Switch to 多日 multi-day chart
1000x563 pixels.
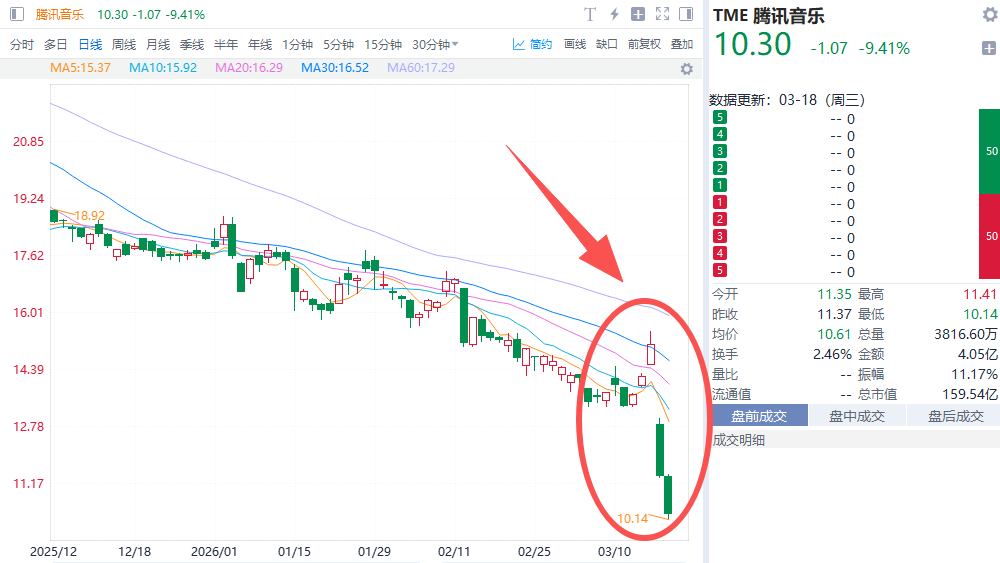point(55,45)
